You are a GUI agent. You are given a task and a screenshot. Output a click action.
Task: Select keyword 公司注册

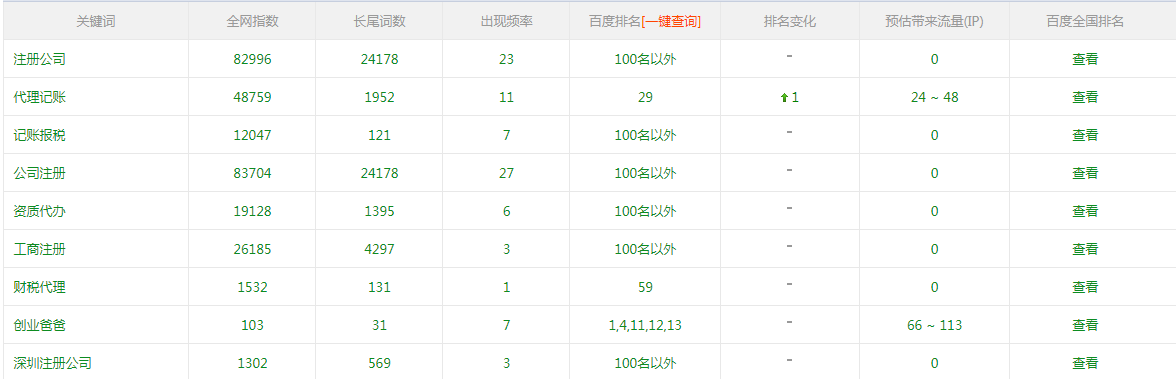[40, 173]
